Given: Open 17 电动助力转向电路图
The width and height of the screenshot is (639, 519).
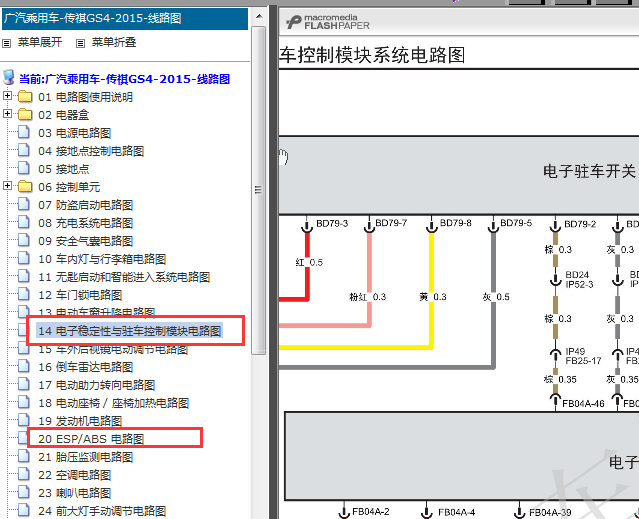Looking at the screenshot, I should click(x=97, y=385).
